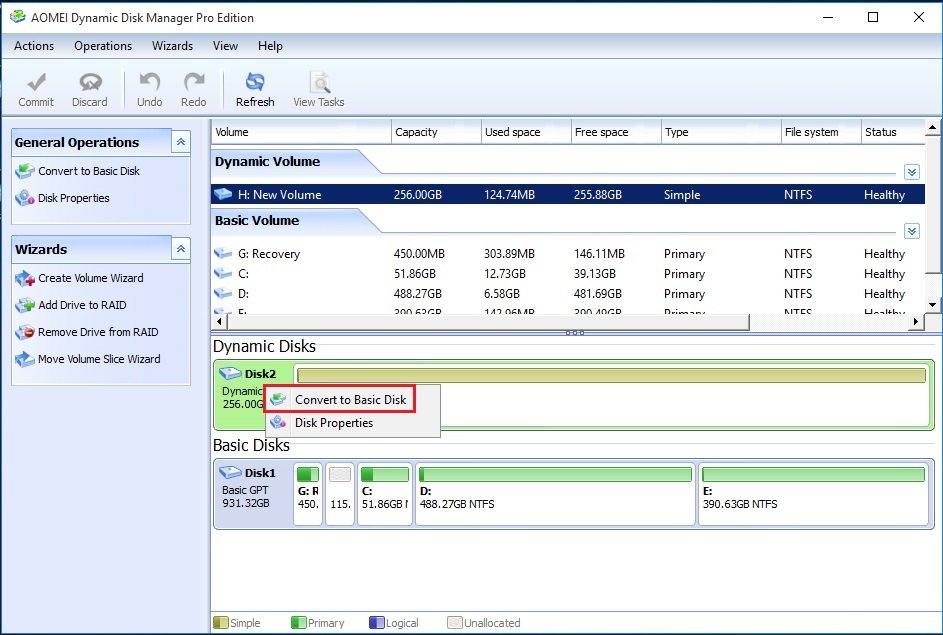Click the Commit checkmark toolbar icon
Viewport: 943px width, 635px height.
pos(36,83)
